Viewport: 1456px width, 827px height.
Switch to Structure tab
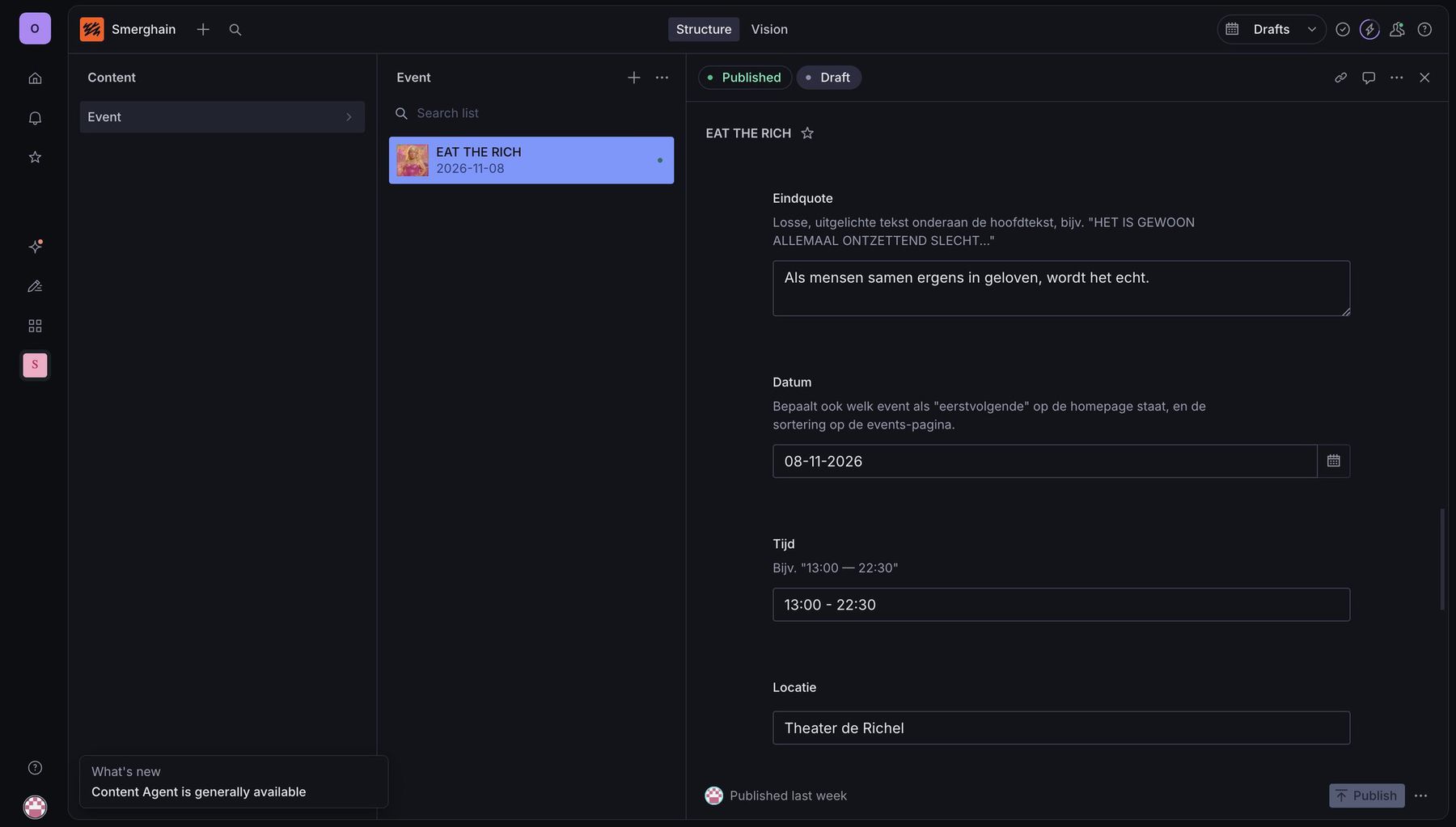click(x=704, y=29)
